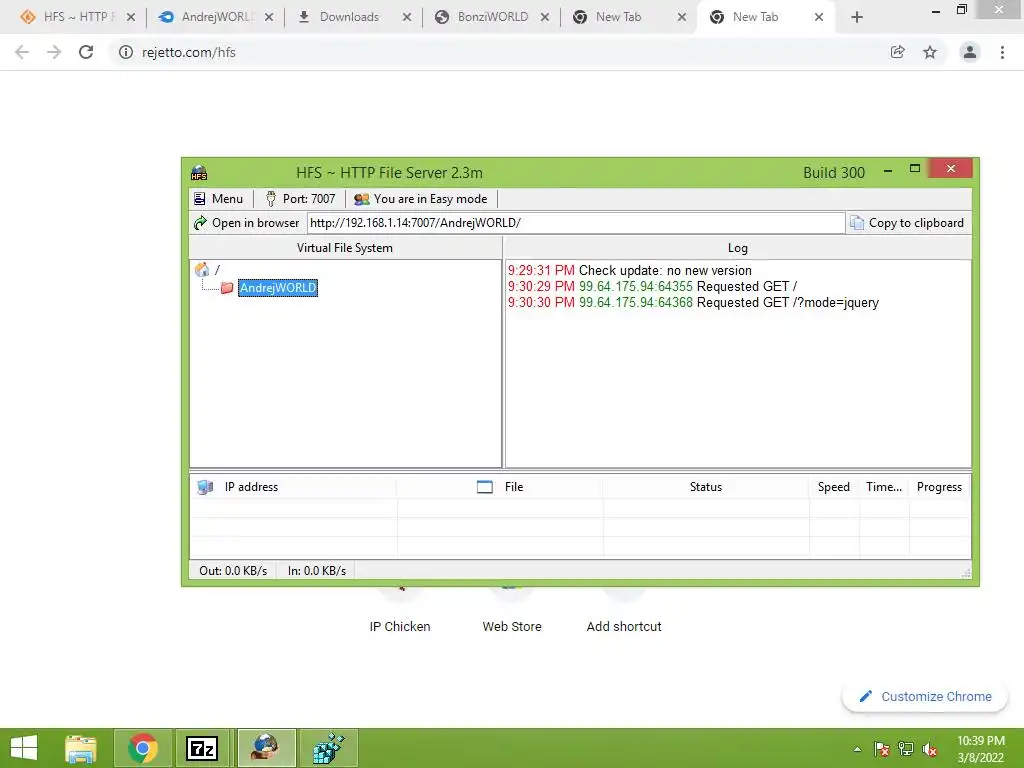
Task: Click the browser back arrow
Action: click(x=22, y=52)
